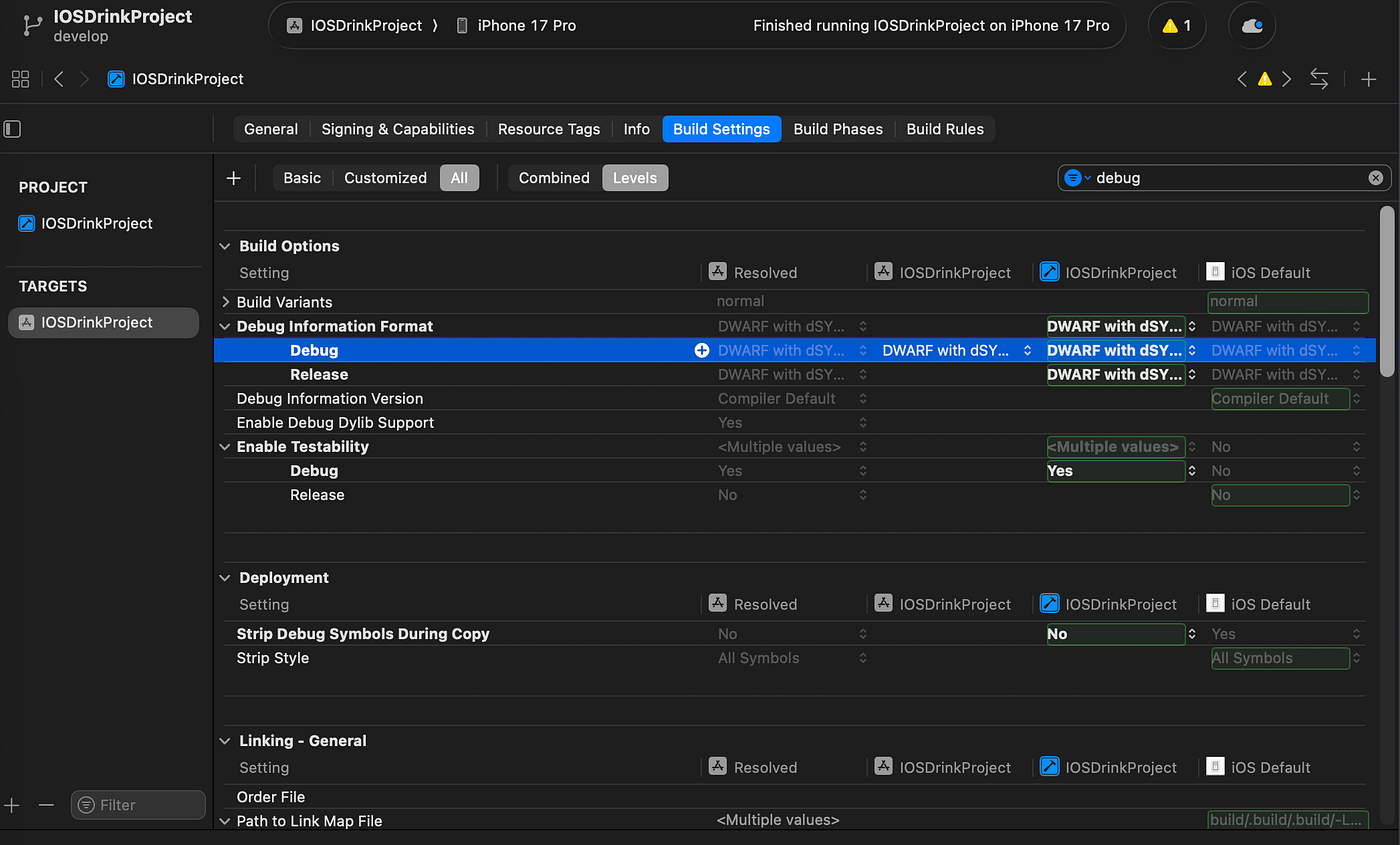Go forward using the left jump bar chevron
Image resolution: width=1400 pixels, height=845 pixels.
[85, 79]
